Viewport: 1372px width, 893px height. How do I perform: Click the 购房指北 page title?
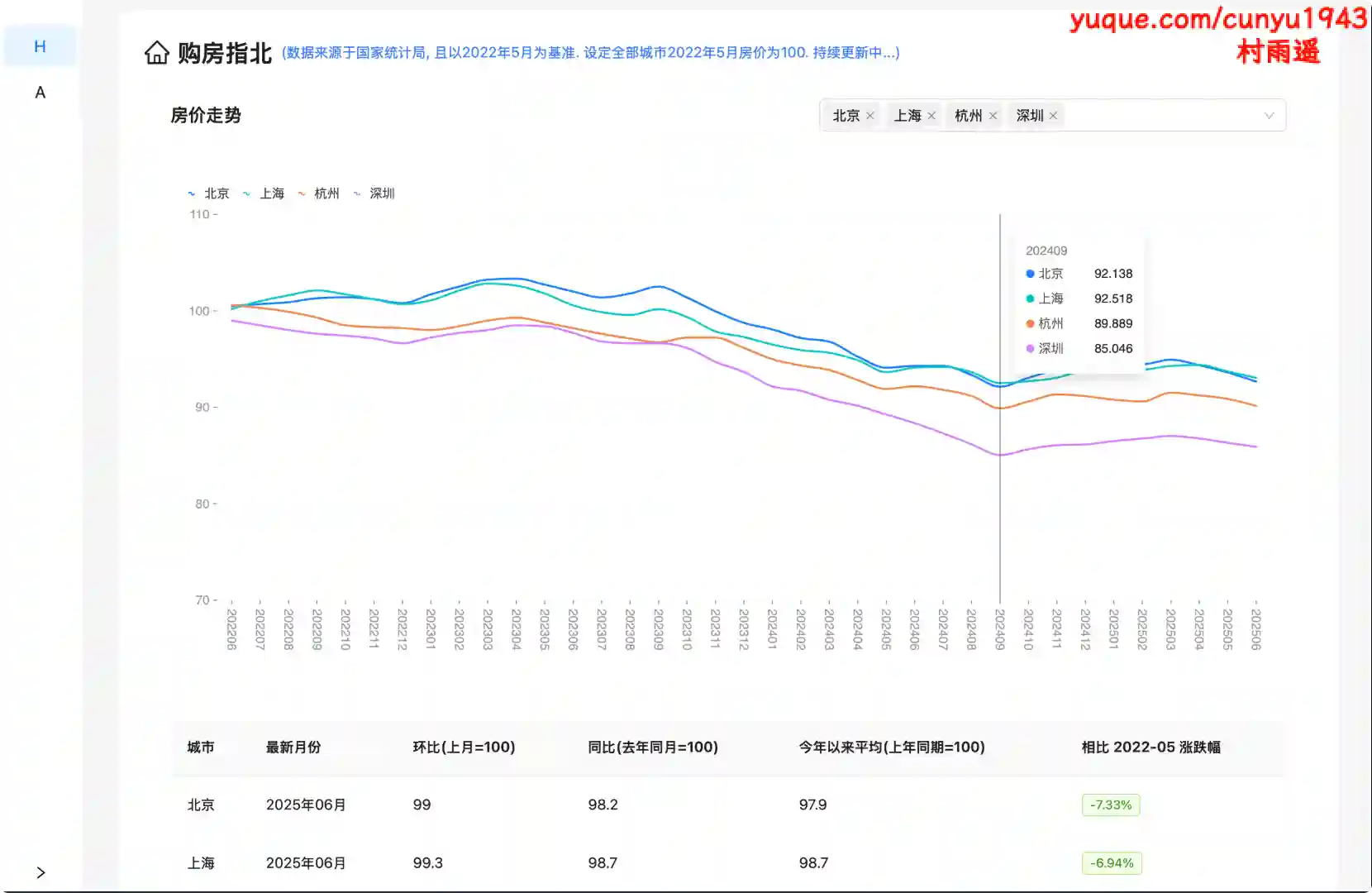pyautogui.click(x=225, y=54)
